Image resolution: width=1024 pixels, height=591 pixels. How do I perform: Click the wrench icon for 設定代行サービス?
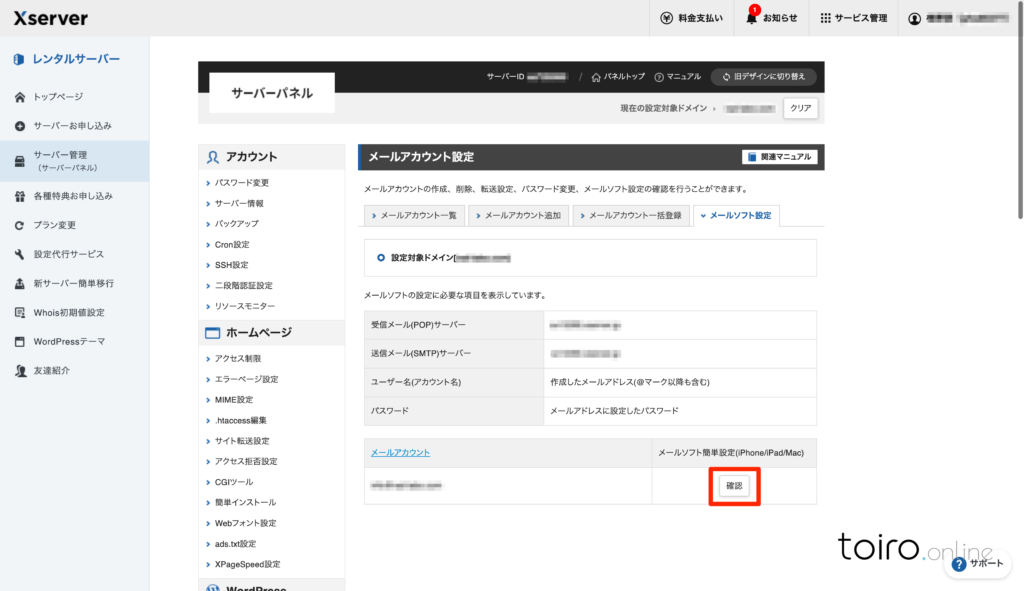pos(20,254)
